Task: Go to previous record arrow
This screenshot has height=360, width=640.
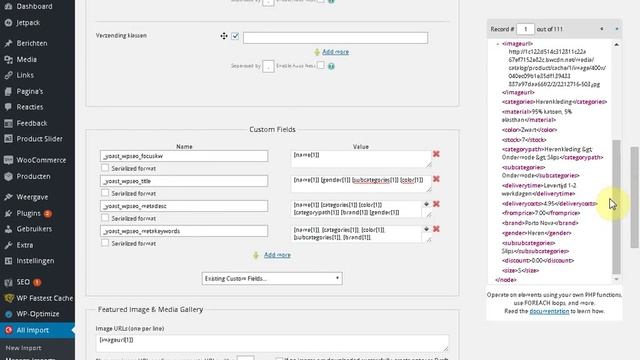Action: point(602,29)
